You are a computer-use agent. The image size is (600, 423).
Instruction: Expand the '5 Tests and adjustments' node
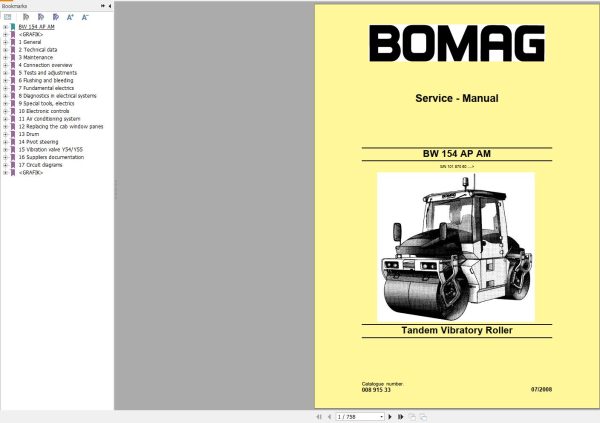point(5,73)
